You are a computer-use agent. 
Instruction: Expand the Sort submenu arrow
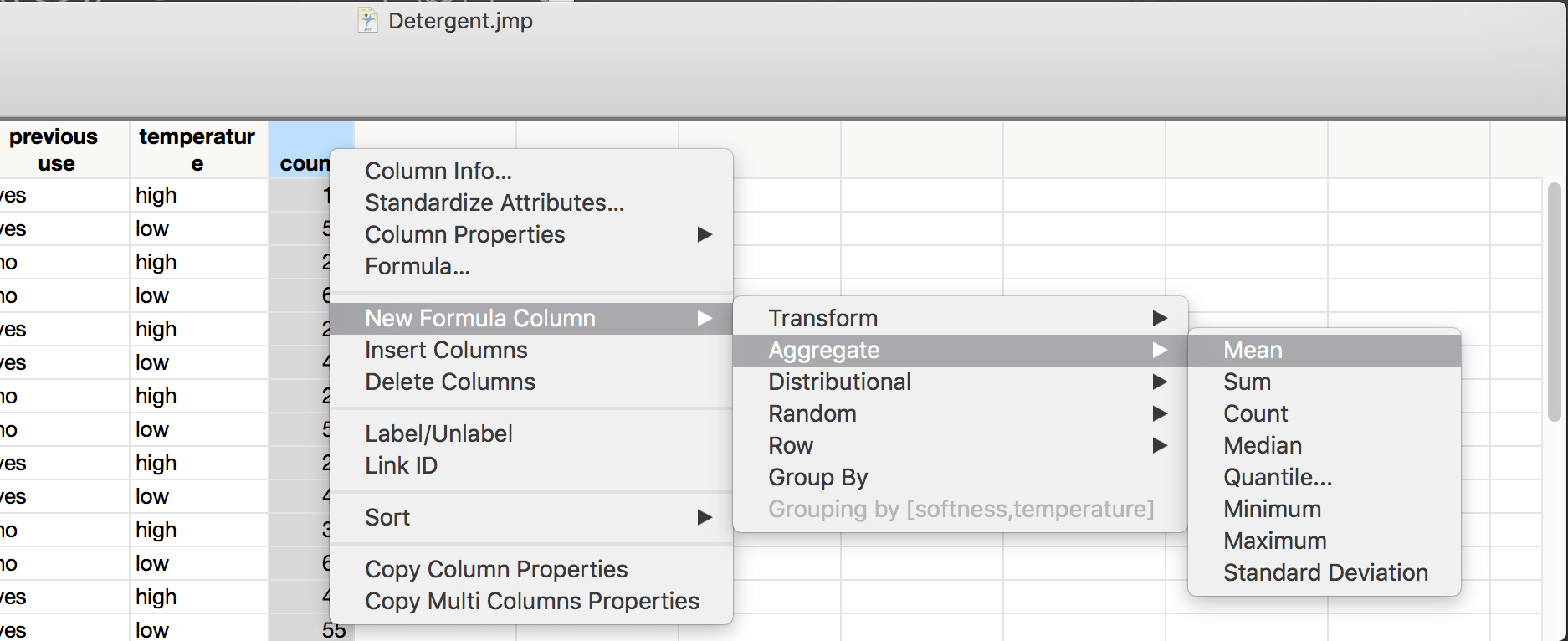click(x=704, y=518)
